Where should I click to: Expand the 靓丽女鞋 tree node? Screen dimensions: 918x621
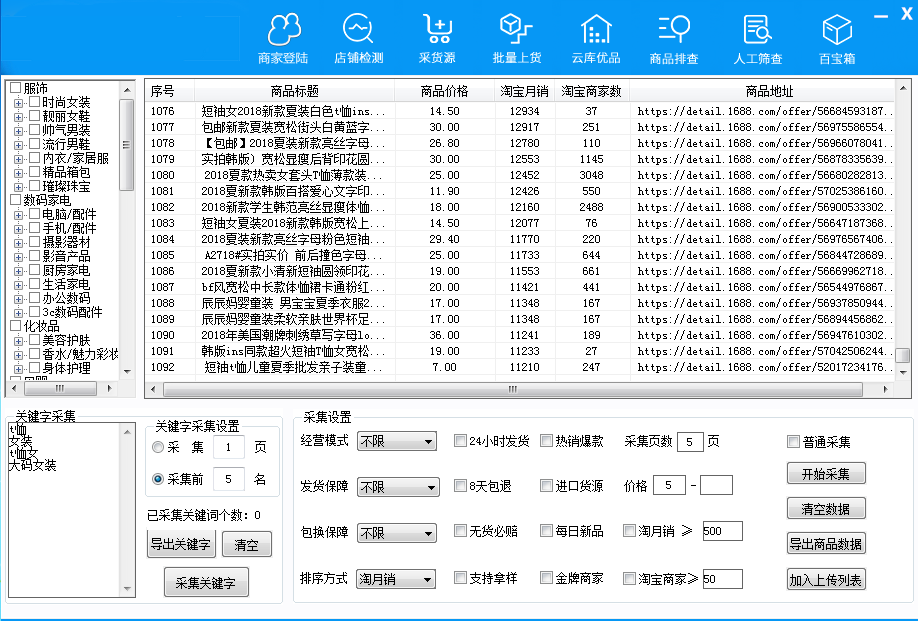(19, 116)
